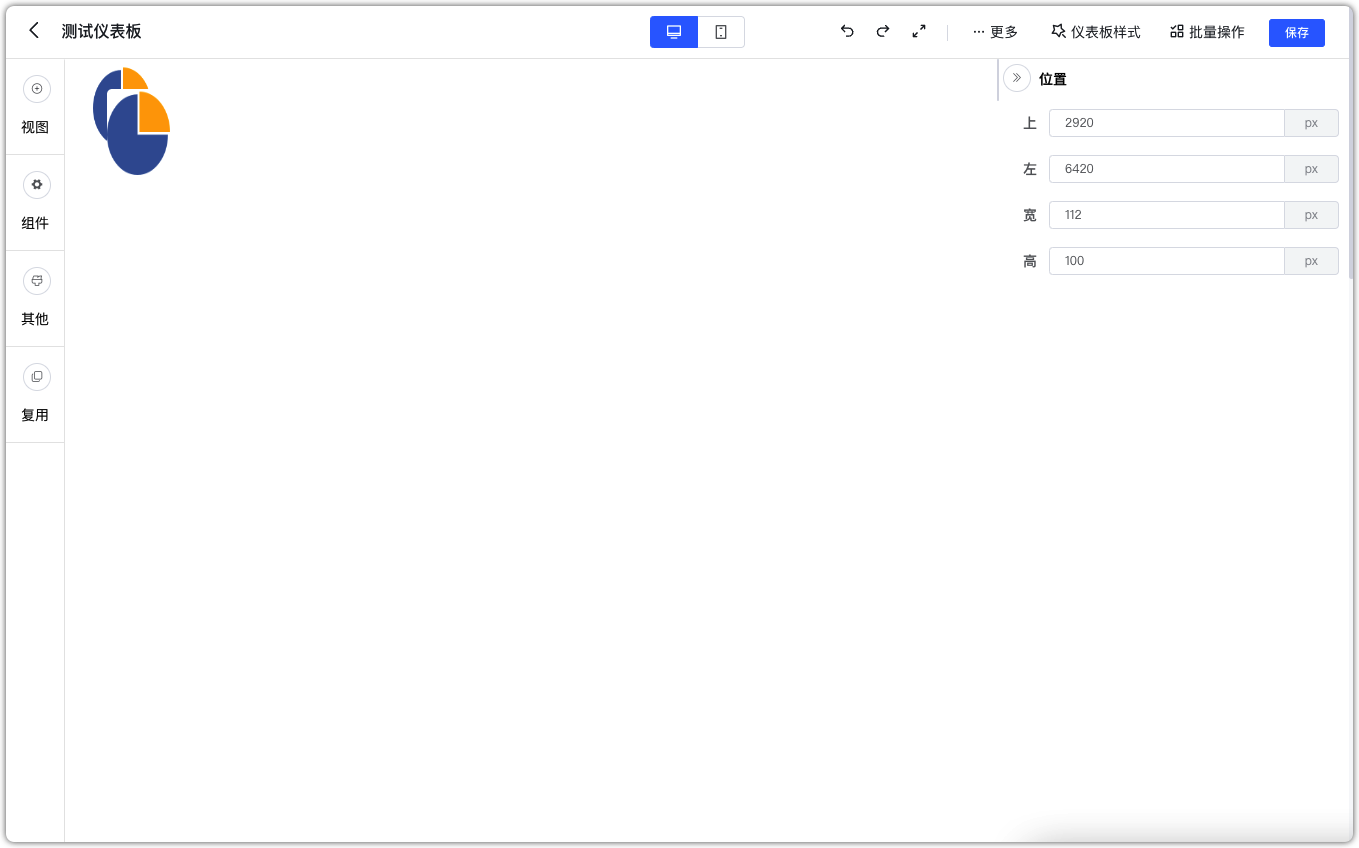Viewport: 1359px width, 848px height.
Task: Open 批量操作 panel
Action: (1207, 32)
